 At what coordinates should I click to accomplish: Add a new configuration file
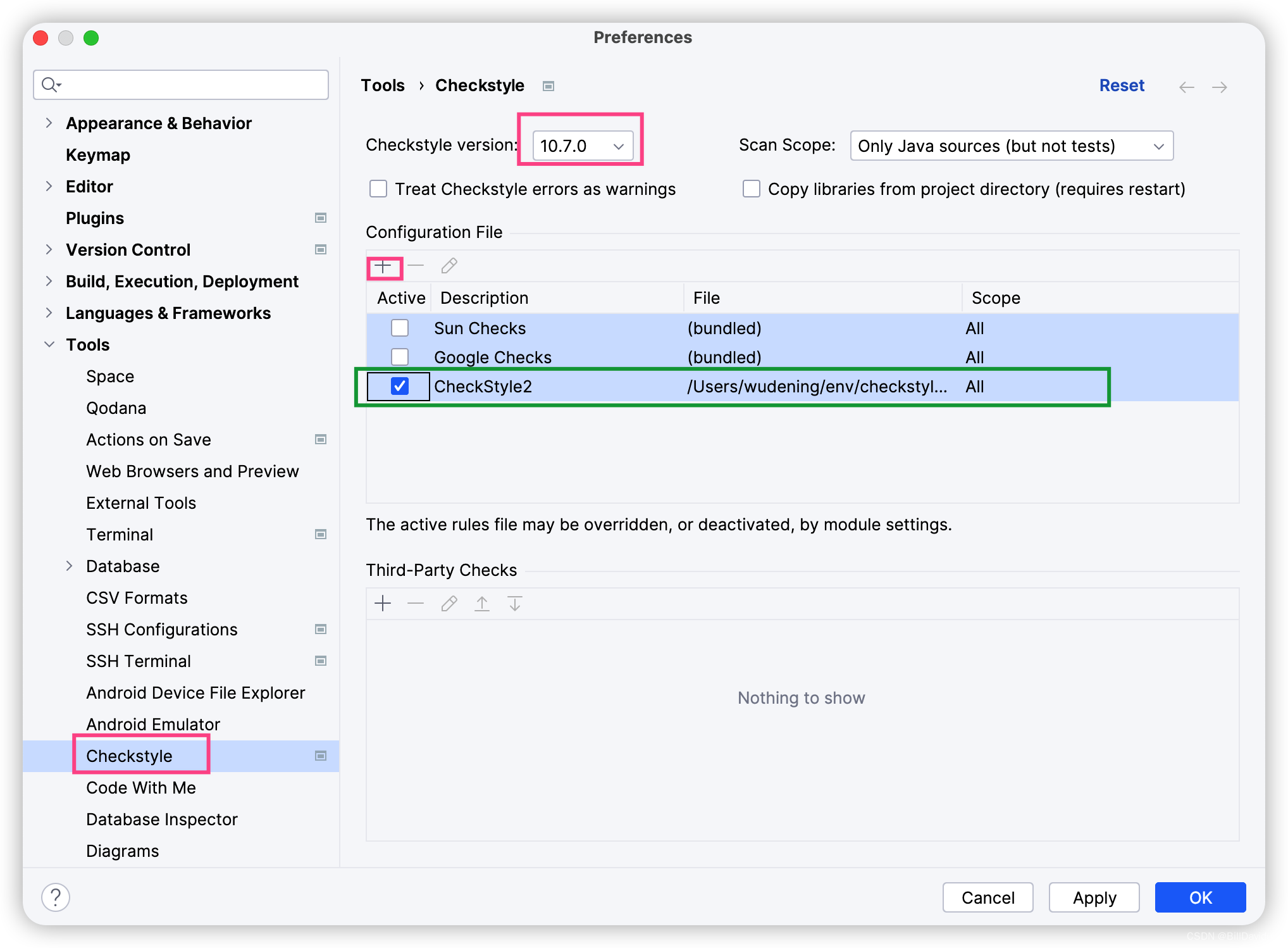383,266
